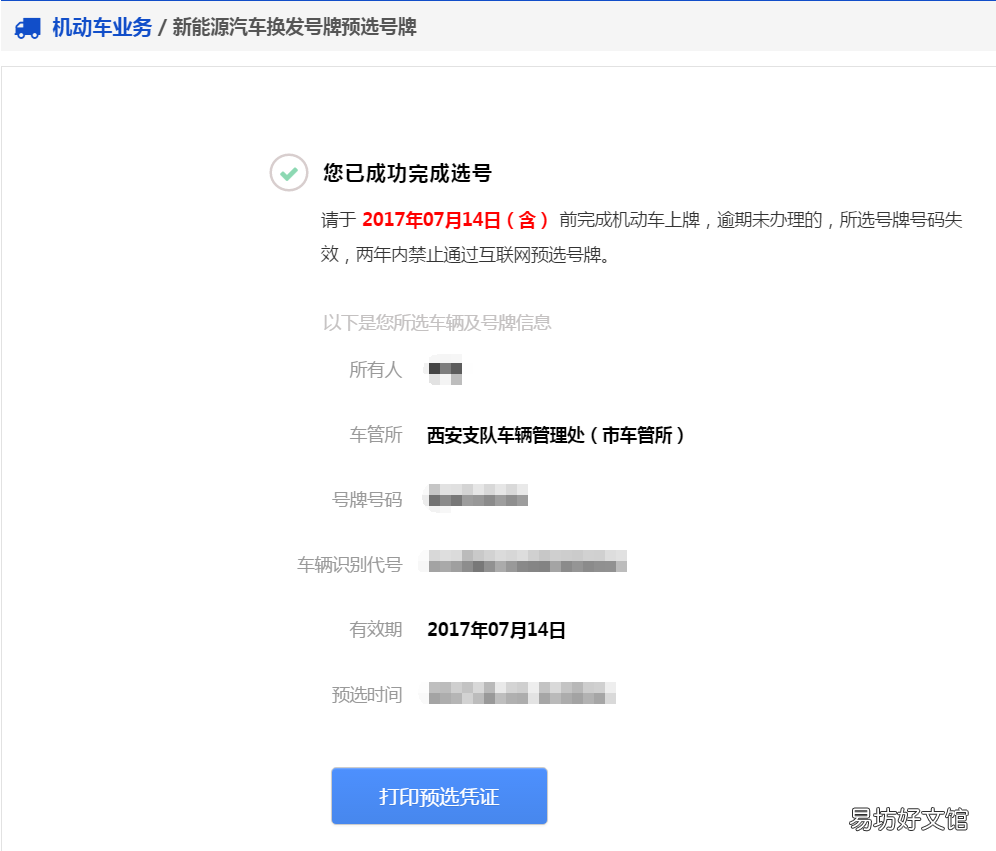Click the 预选时间 field label
The width and height of the screenshot is (996, 851).
pyautogui.click(x=367, y=695)
